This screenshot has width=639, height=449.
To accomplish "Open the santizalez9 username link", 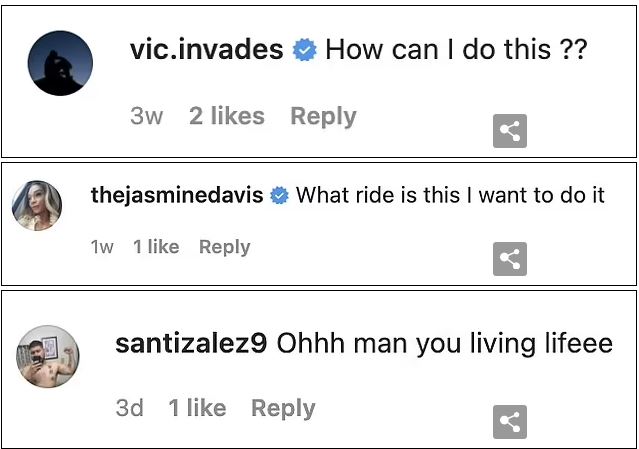I will 191,344.
